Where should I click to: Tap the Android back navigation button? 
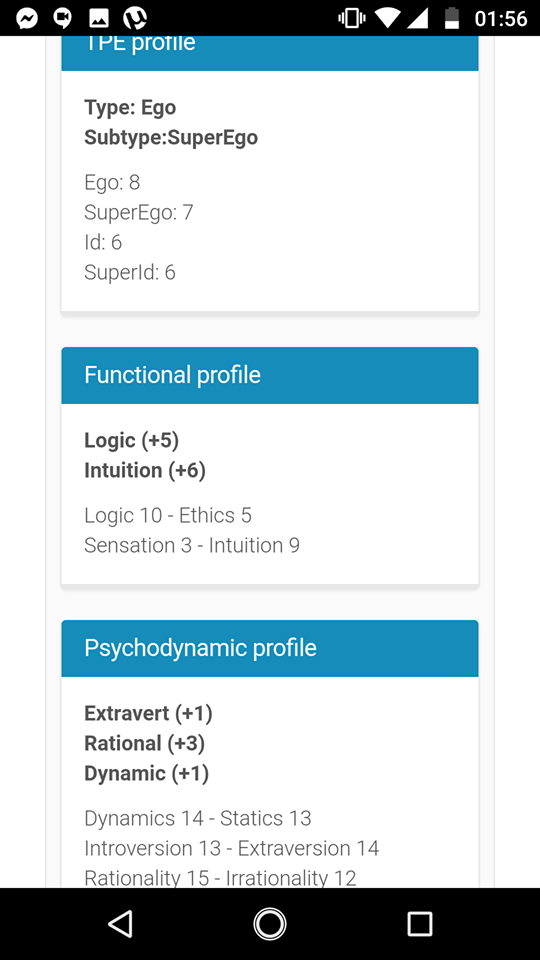click(x=120, y=923)
